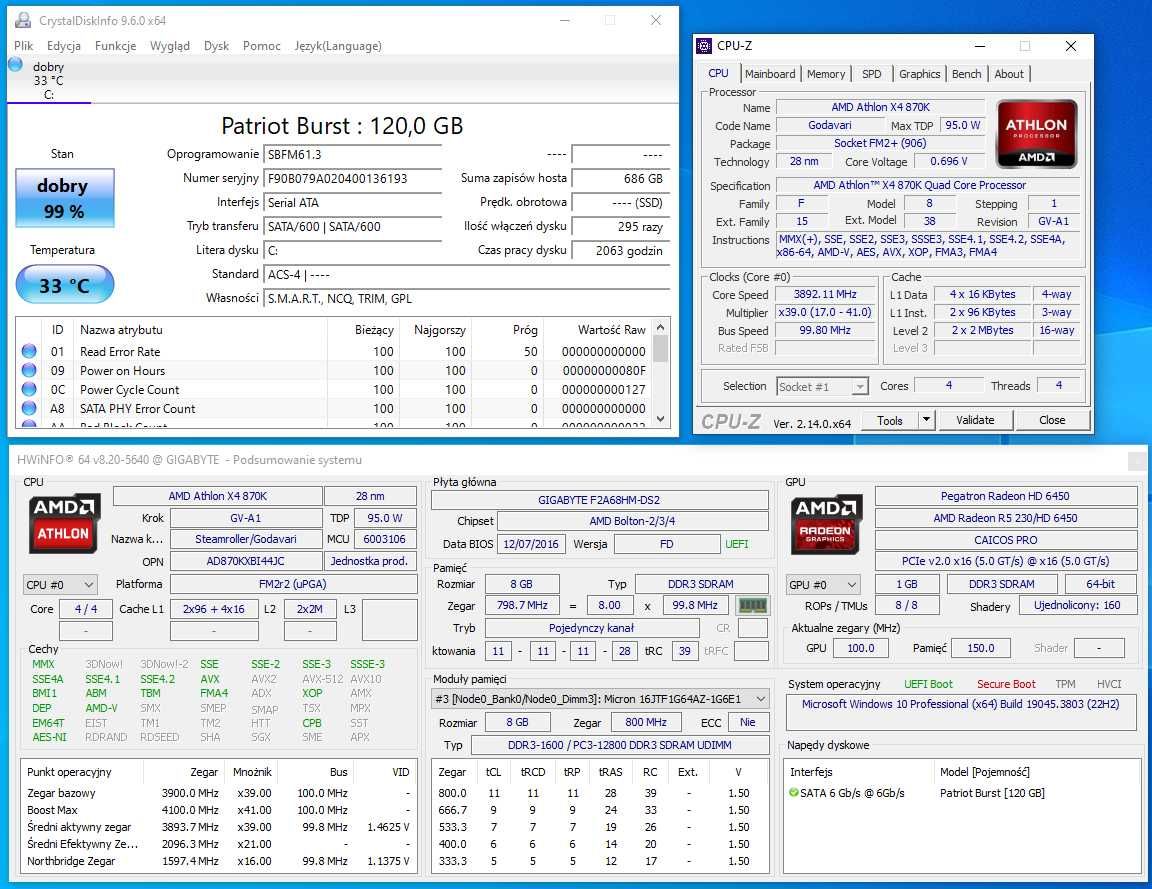Click the Secure Boot label in HWiNFO

coord(1006,684)
